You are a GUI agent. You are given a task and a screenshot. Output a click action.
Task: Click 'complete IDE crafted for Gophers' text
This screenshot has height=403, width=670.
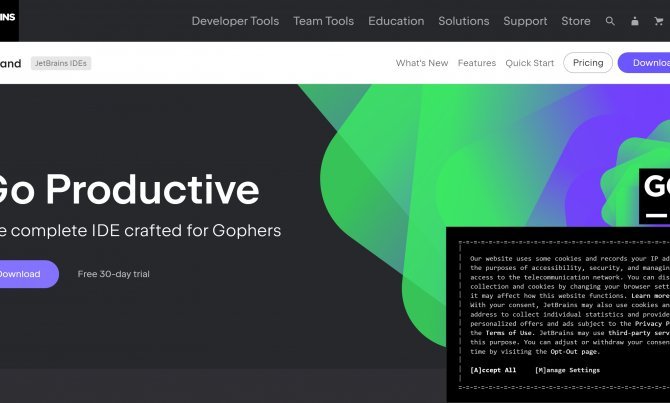click(x=146, y=230)
